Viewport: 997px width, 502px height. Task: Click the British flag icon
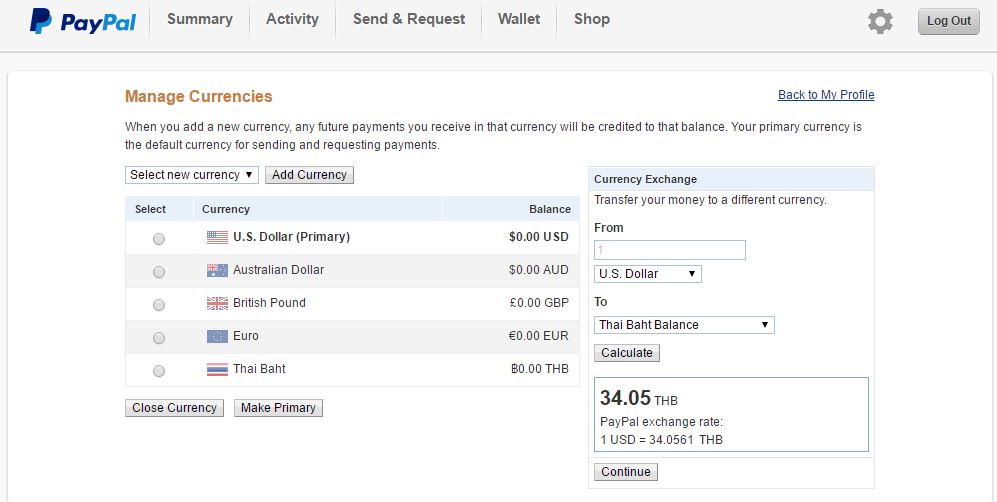(x=217, y=304)
